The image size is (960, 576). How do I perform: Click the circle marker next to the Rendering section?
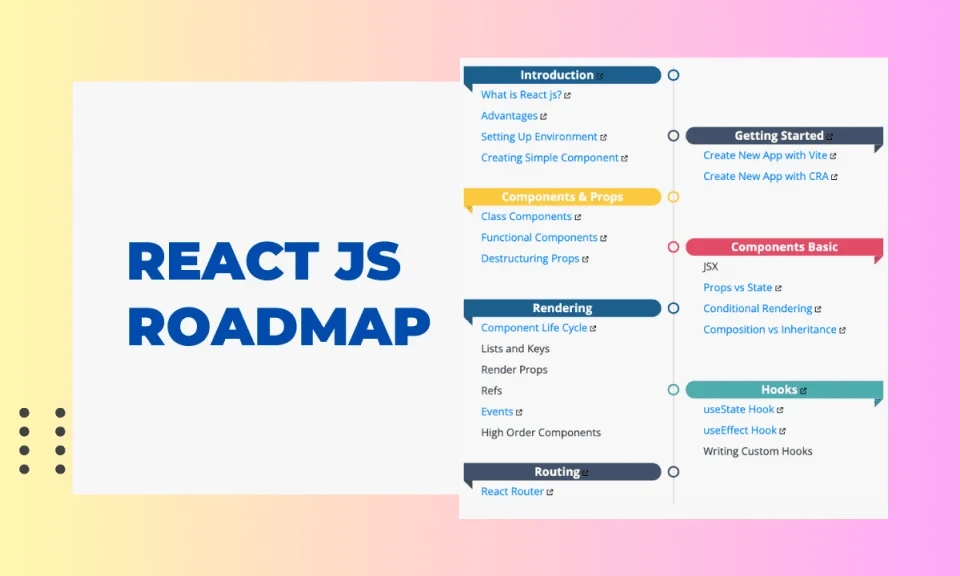coord(673,308)
